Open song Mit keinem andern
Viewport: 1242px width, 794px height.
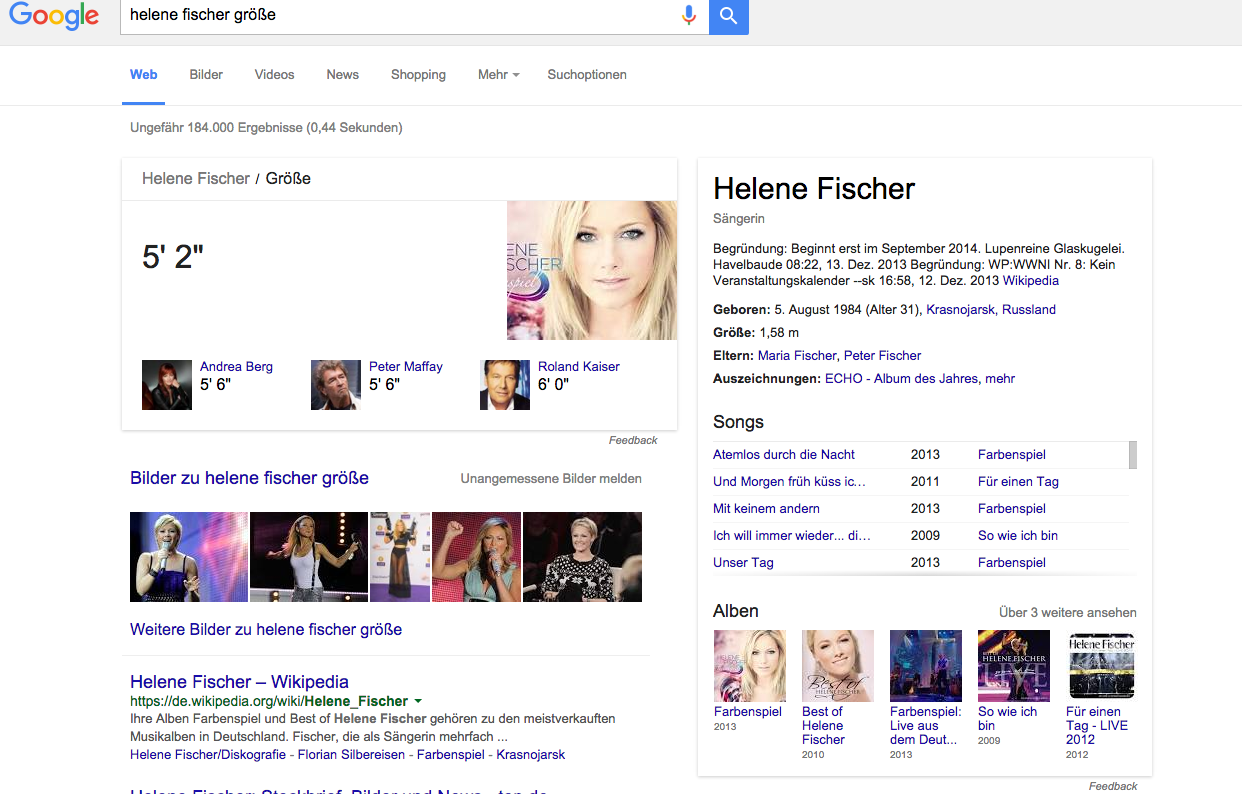(766, 509)
